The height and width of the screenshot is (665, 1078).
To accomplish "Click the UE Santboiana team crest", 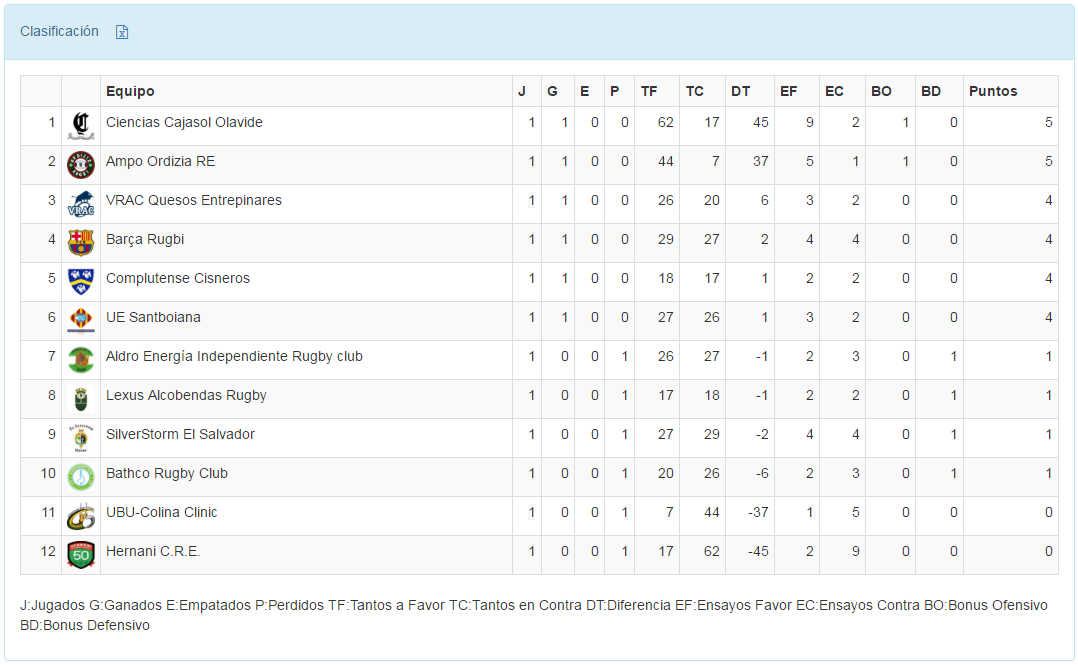I will [x=80, y=320].
